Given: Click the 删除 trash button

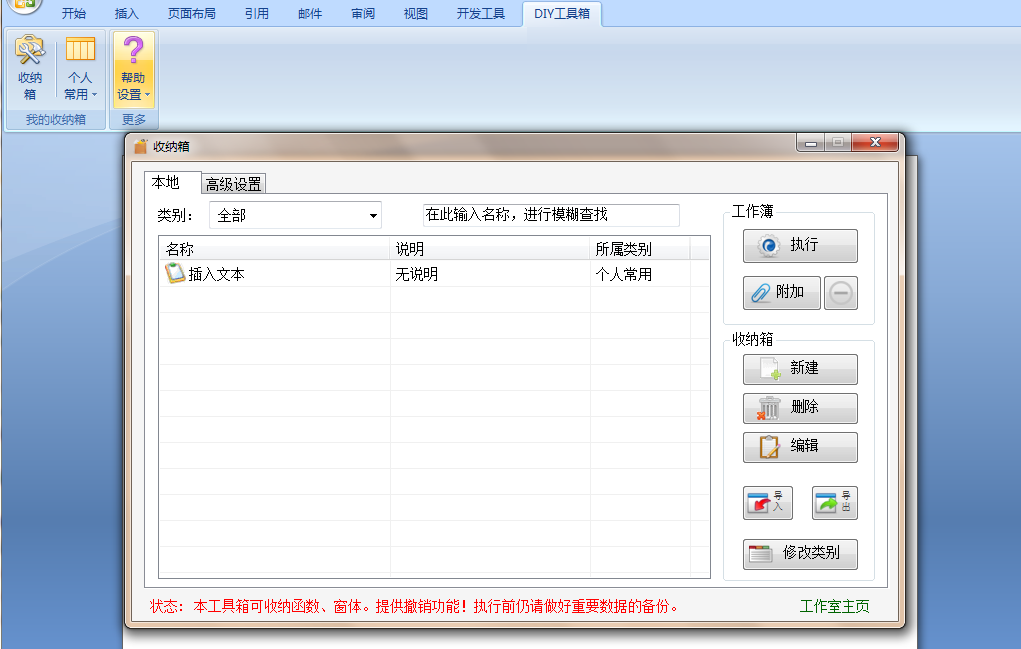Looking at the screenshot, I should point(799,408).
